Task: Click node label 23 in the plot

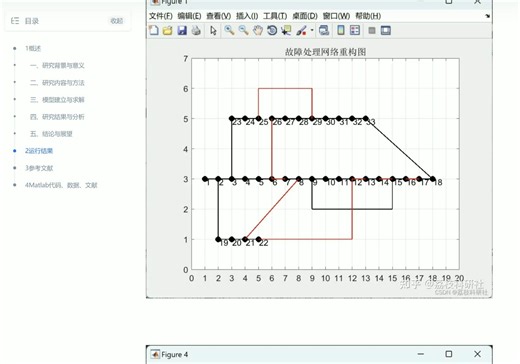Action: 237,122
